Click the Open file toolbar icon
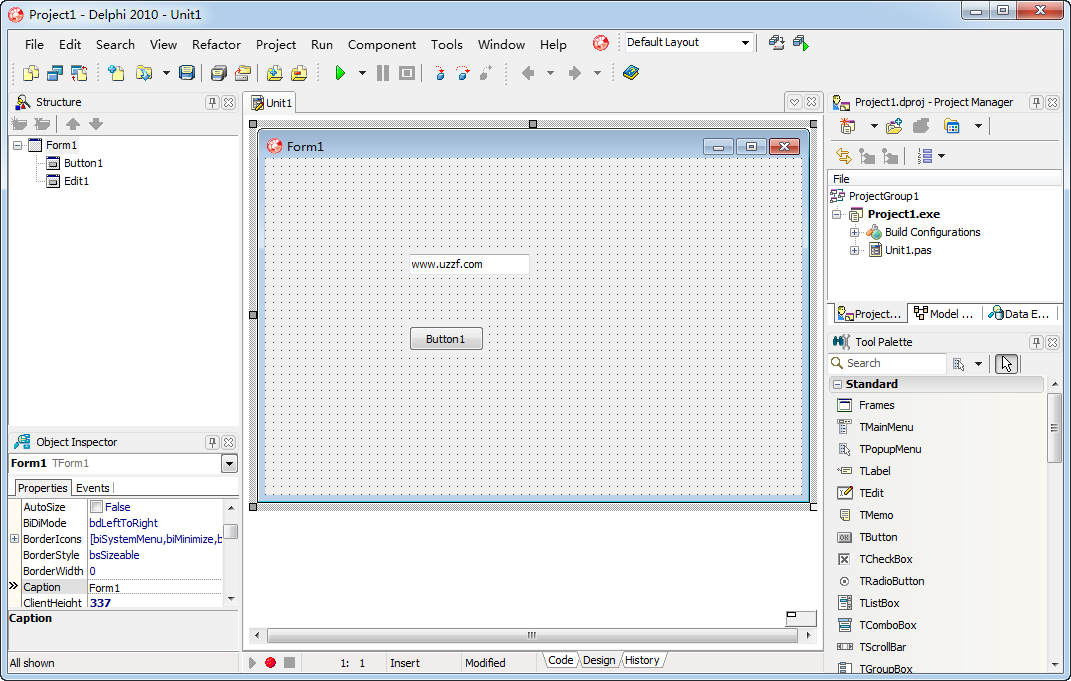Viewport: 1071px width, 681px height. (144, 73)
